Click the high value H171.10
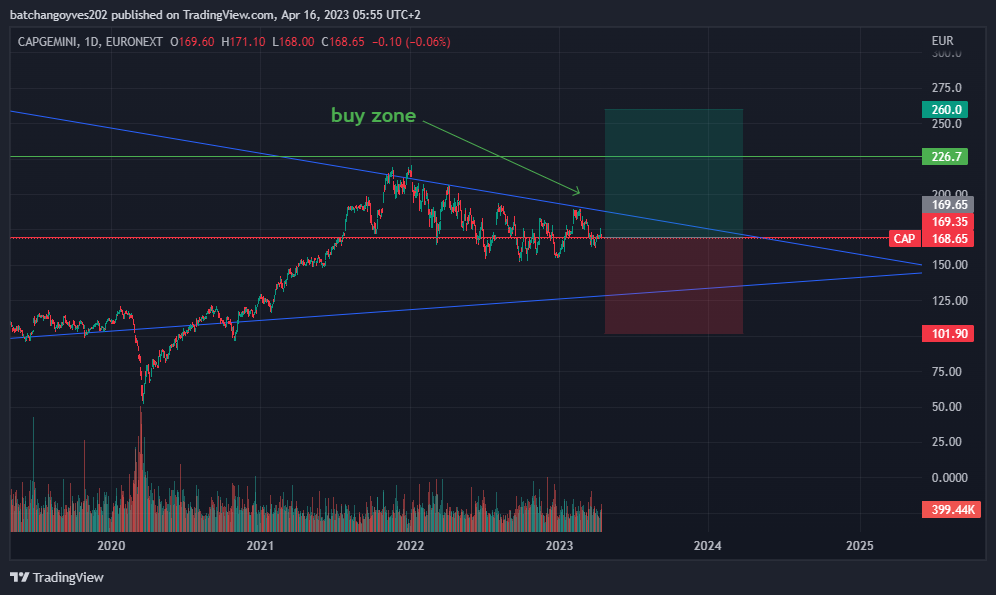Viewport: 996px width, 595px height. pyautogui.click(x=243, y=42)
